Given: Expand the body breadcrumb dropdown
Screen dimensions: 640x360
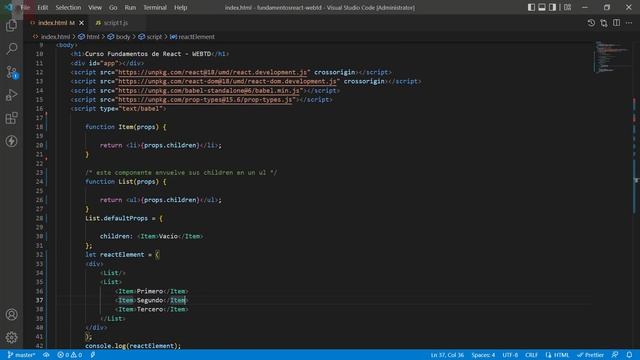Looking at the screenshot, I should 119,37.
